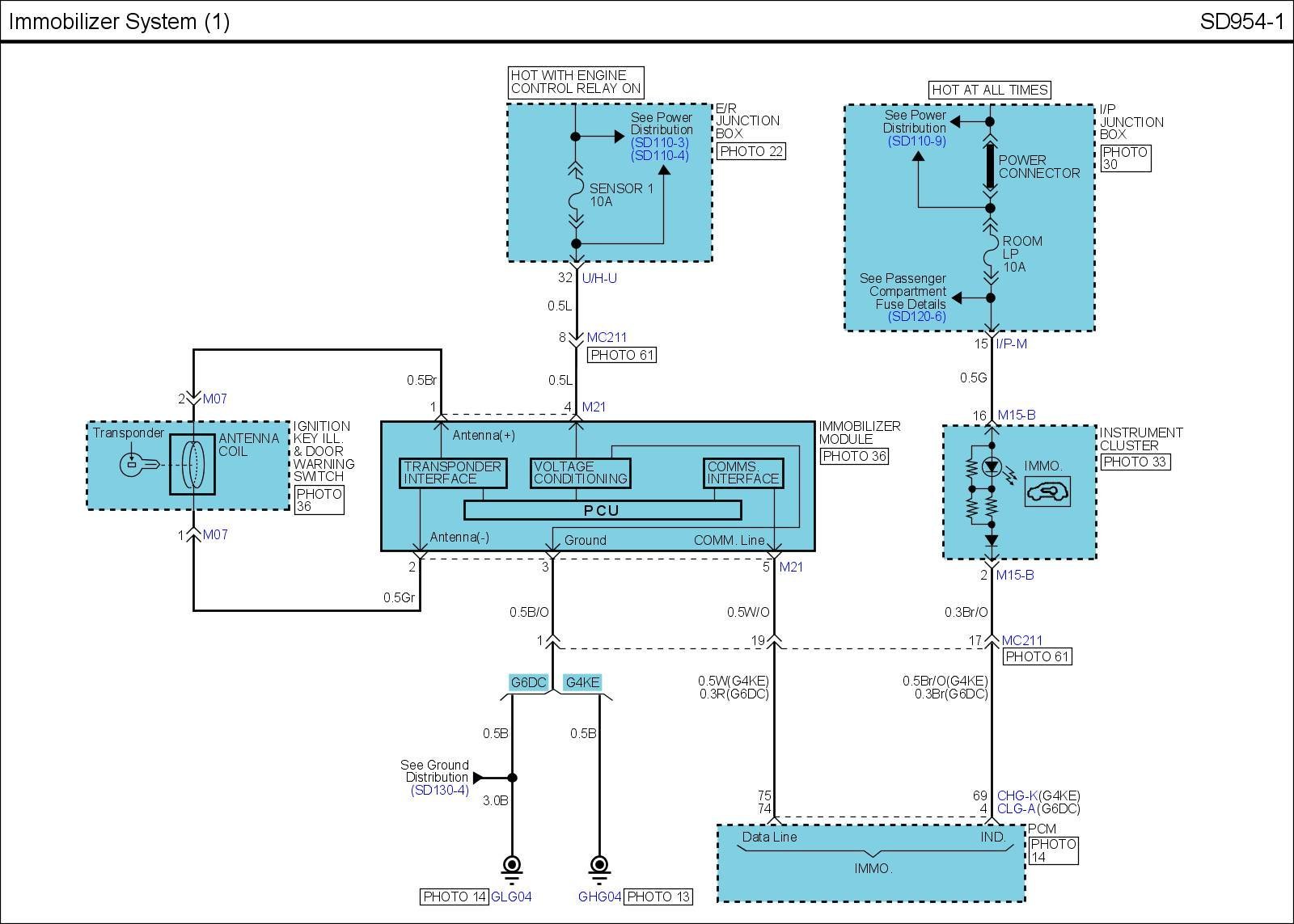Click the GHG04 ground symbol
Screen dimensions: 1294x924
pyautogui.click(x=599, y=866)
